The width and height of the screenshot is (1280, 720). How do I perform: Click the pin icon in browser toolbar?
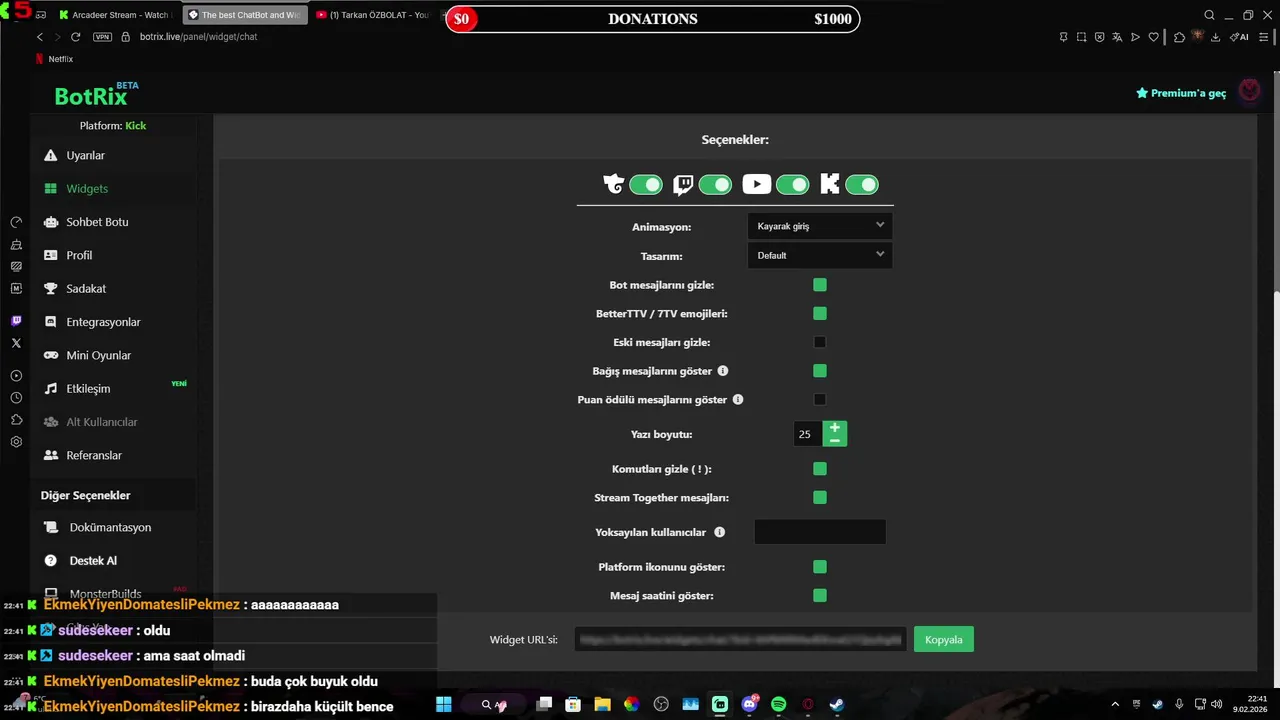1063,37
